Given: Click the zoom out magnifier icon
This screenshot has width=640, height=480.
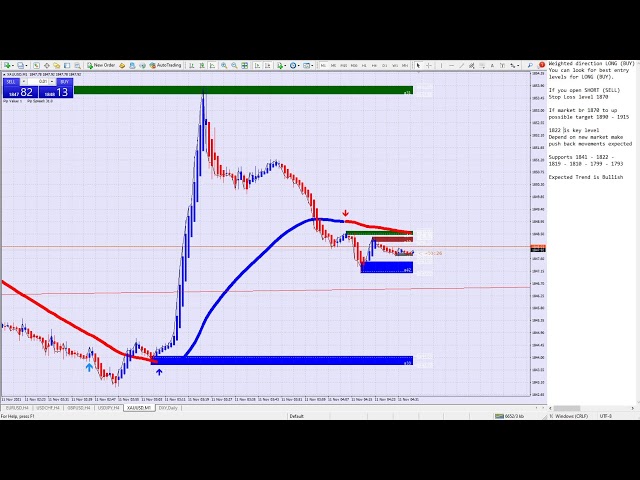Looking at the screenshot, I should 233,65.
